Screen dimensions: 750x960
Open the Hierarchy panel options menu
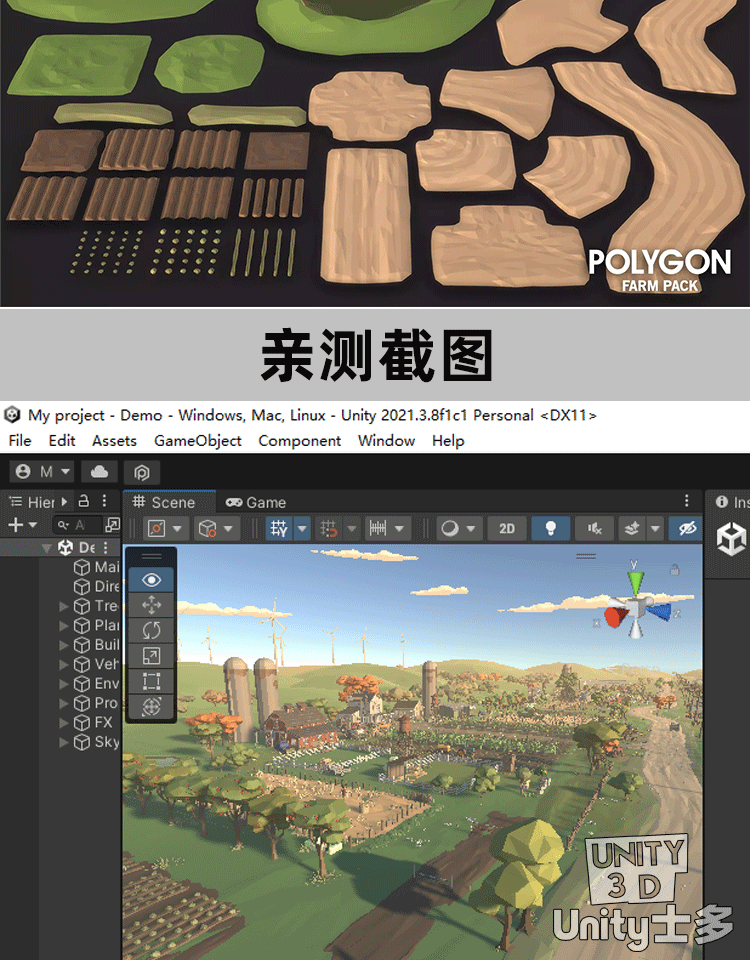pos(105,501)
